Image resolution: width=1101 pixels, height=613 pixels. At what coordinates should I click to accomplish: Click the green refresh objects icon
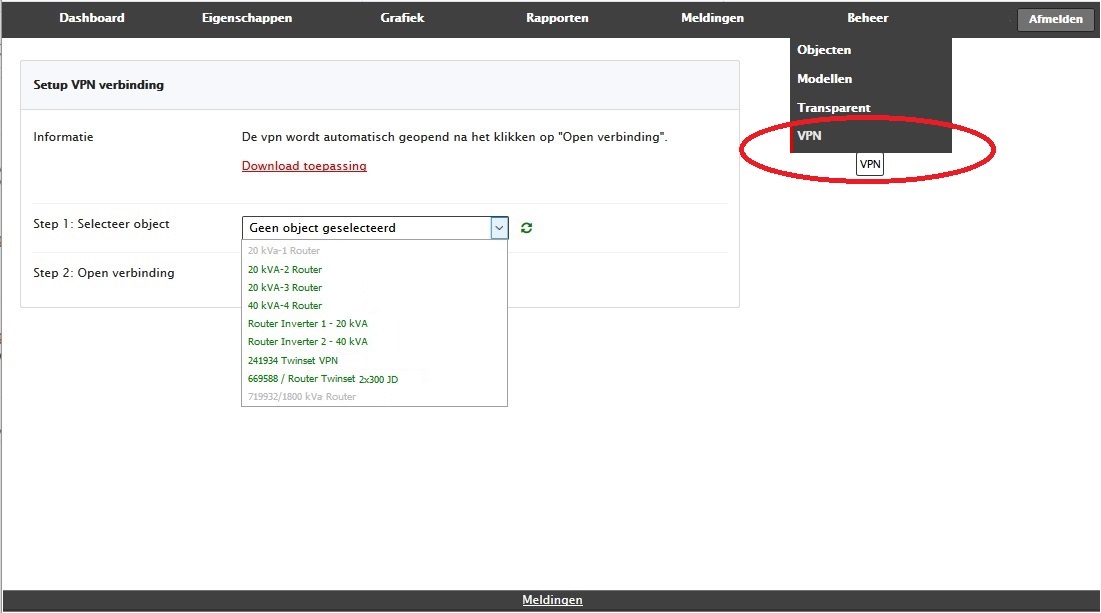[526, 227]
